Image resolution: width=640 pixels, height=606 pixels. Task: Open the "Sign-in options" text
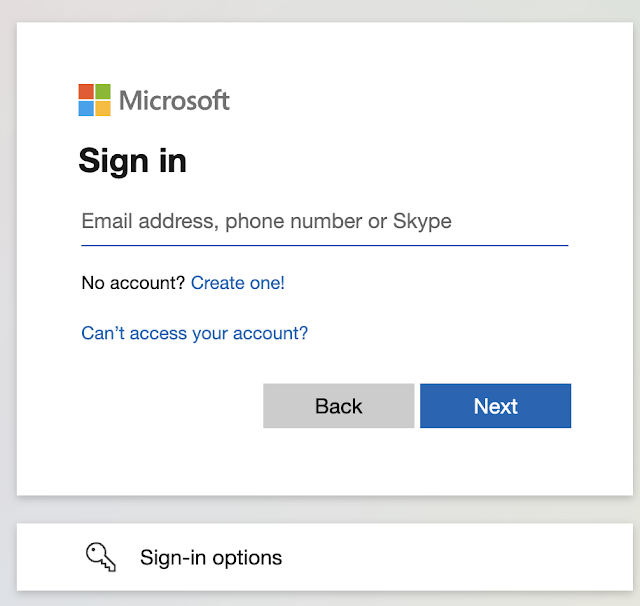tap(211, 557)
